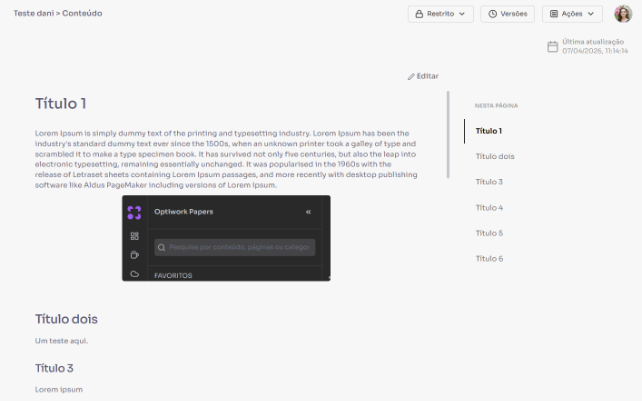The width and height of the screenshot is (642, 401).
Task: Click the clock icon in Versões
Action: pyautogui.click(x=493, y=14)
